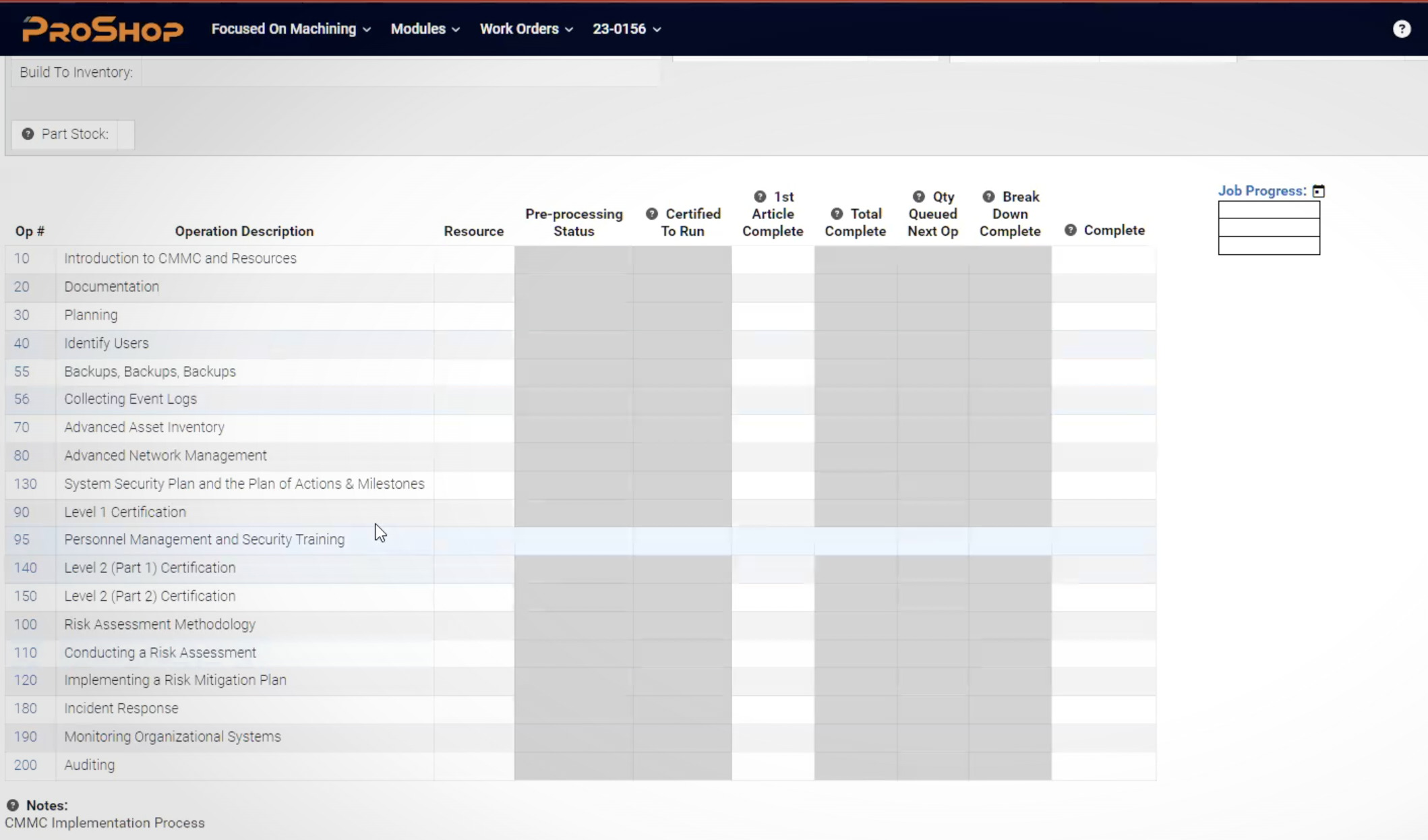Click help icon beside Break Down Complete
1428x840 pixels.
tap(988, 196)
